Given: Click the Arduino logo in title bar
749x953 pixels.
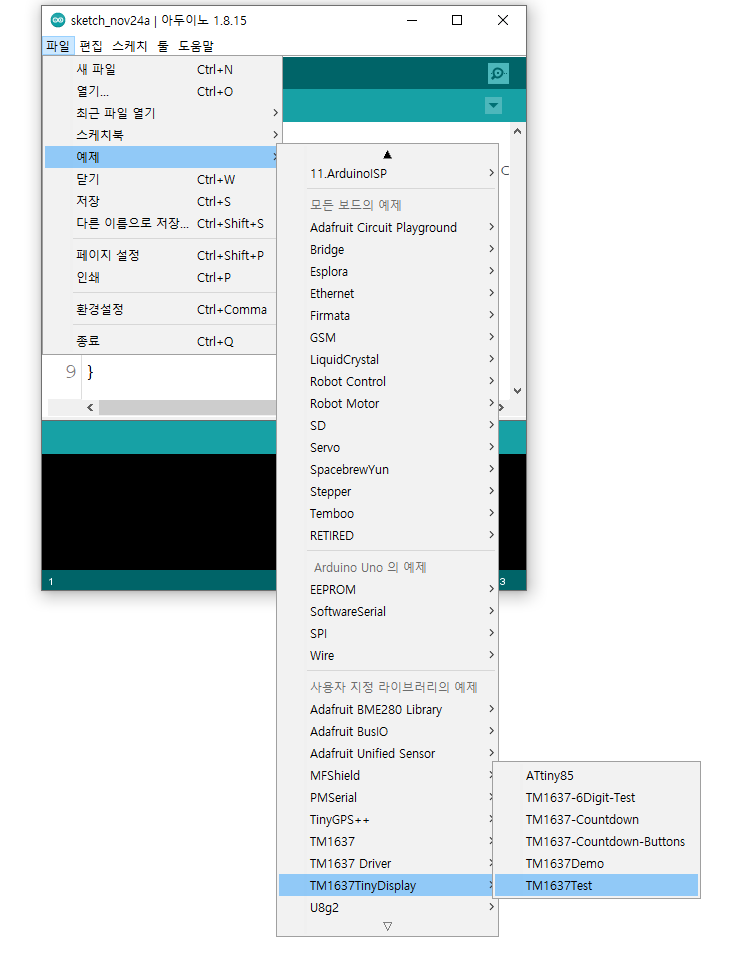Looking at the screenshot, I should [58, 20].
